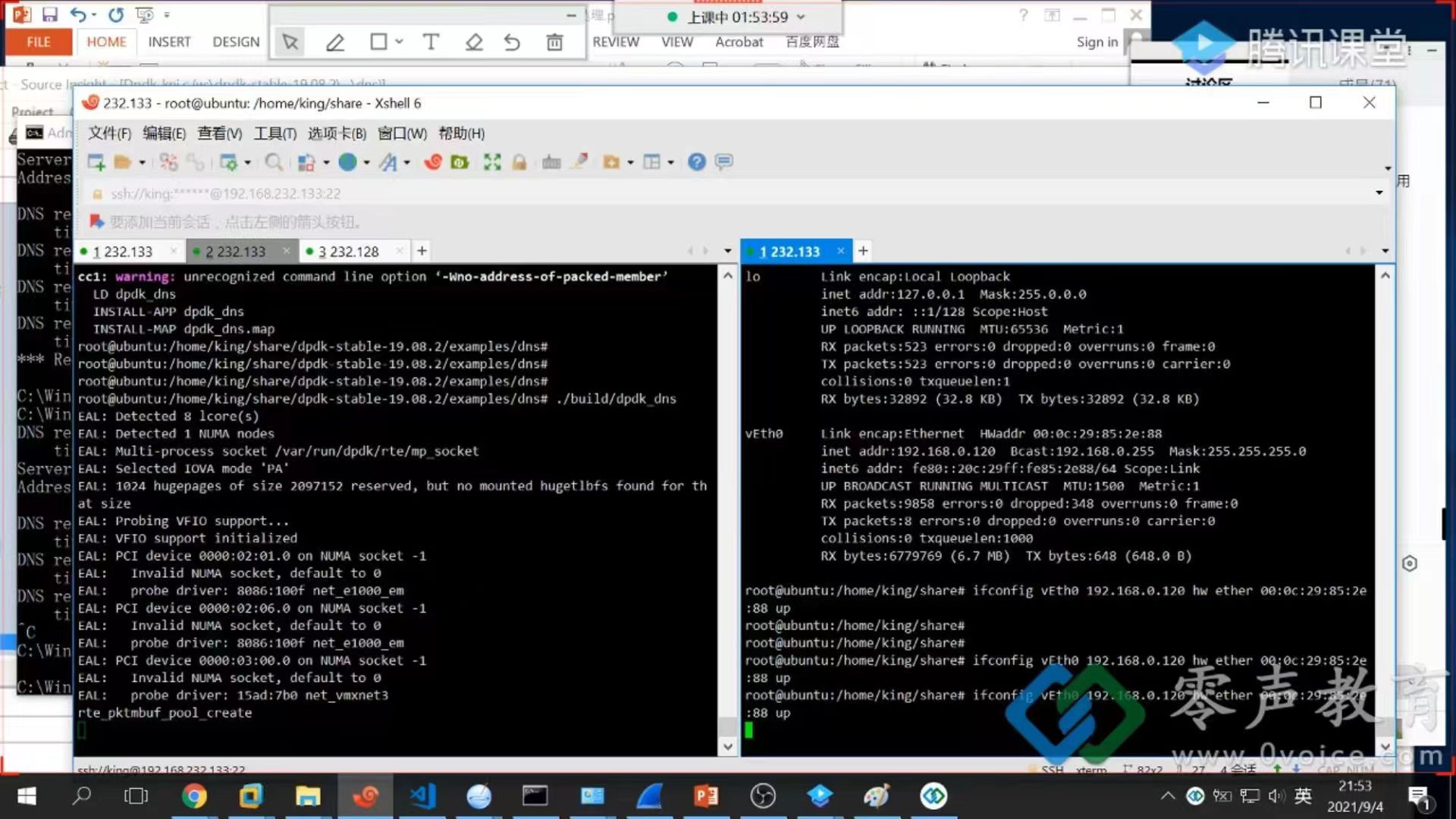Click the eraser tool in annotation bar

[x=474, y=42]
